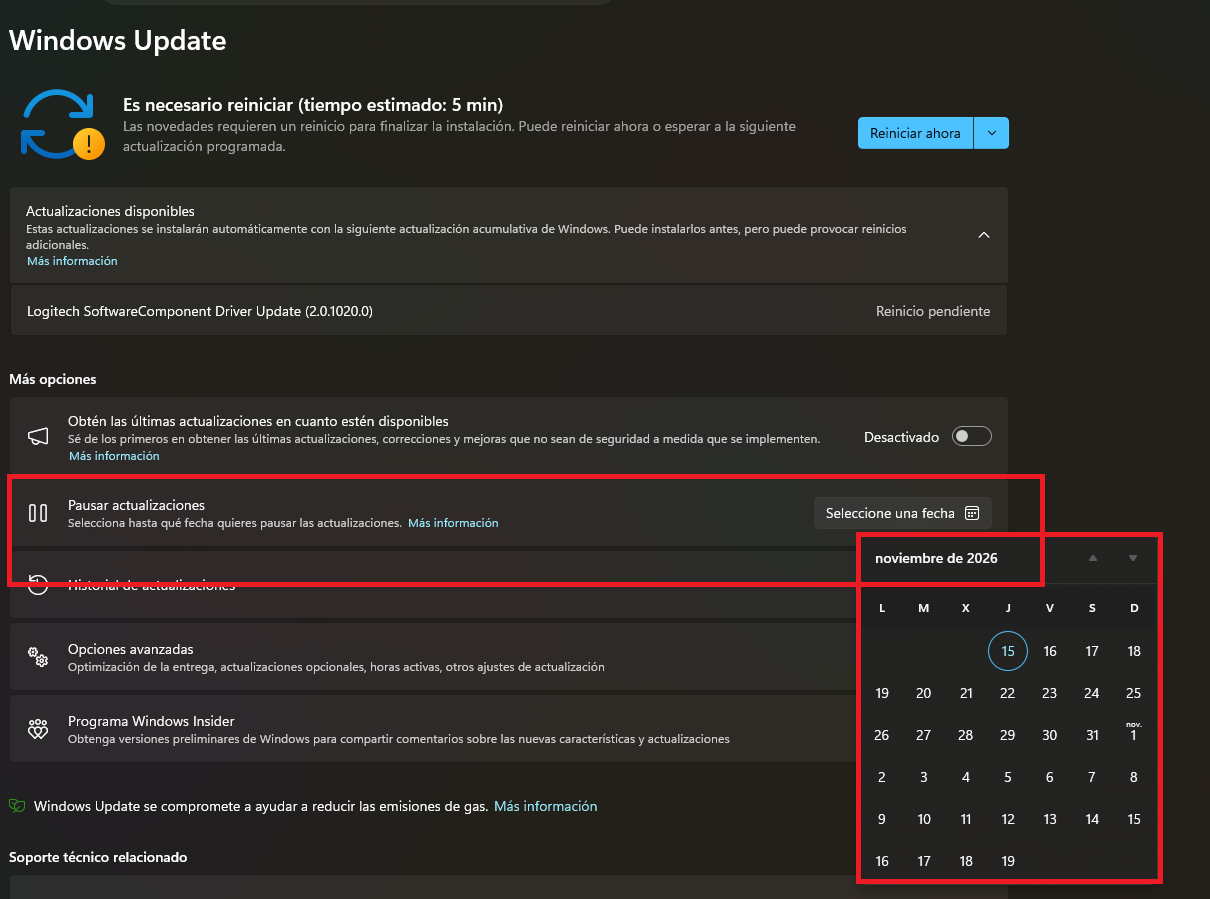Pick day 31 in the calendar

pyautogui.click(x=1092, y=735)
